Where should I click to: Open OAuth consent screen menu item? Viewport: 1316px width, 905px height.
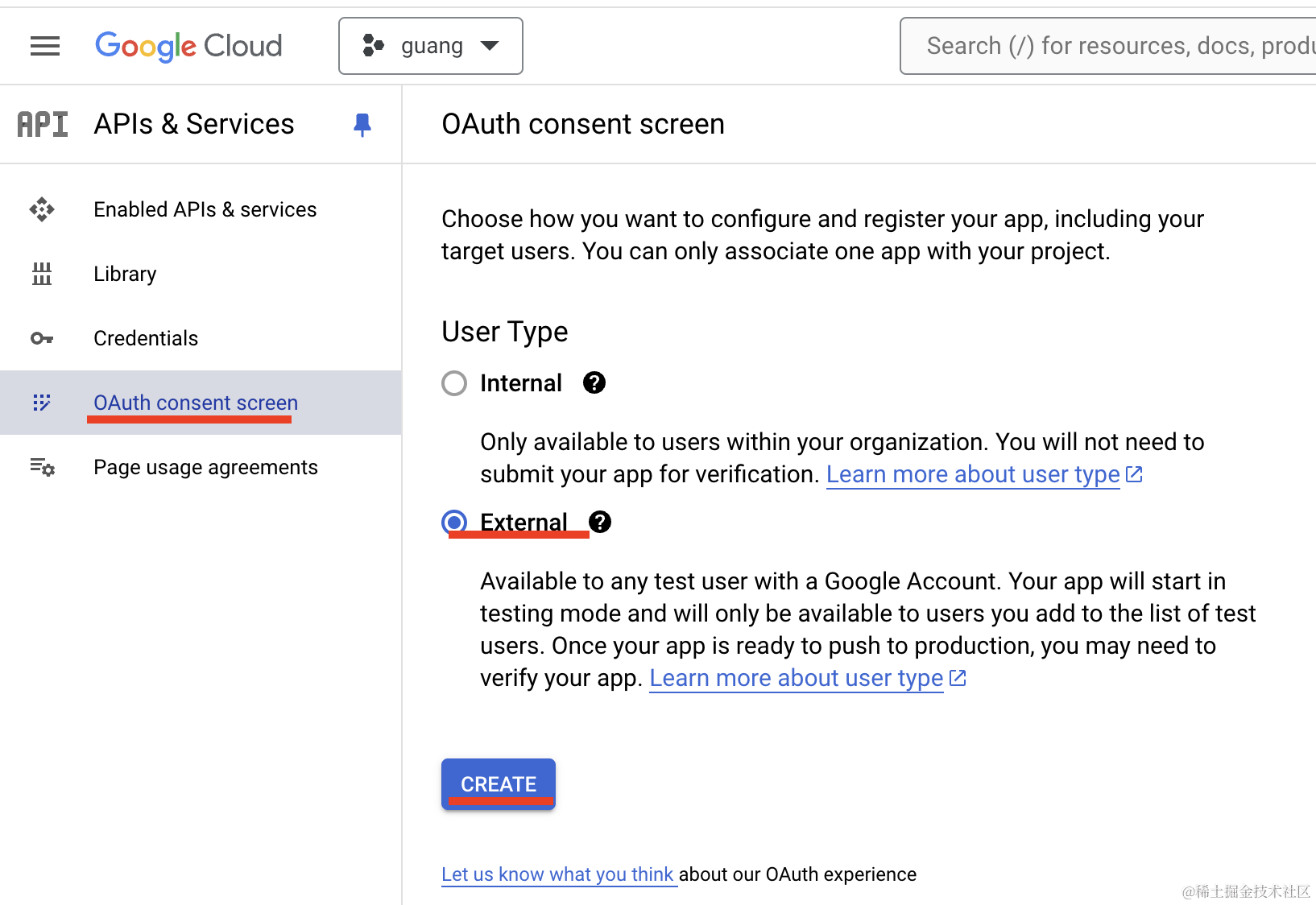(196, 403)
